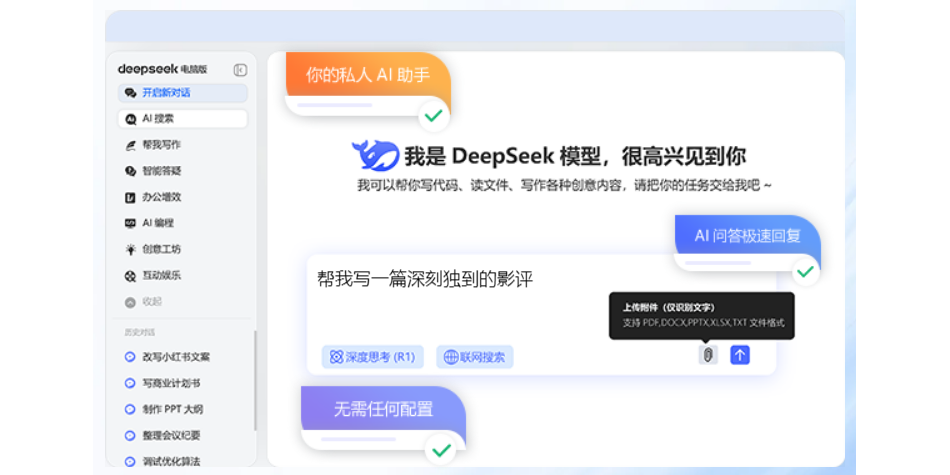
Task: Start a new chat via 开启新对话
Action: 182,93
